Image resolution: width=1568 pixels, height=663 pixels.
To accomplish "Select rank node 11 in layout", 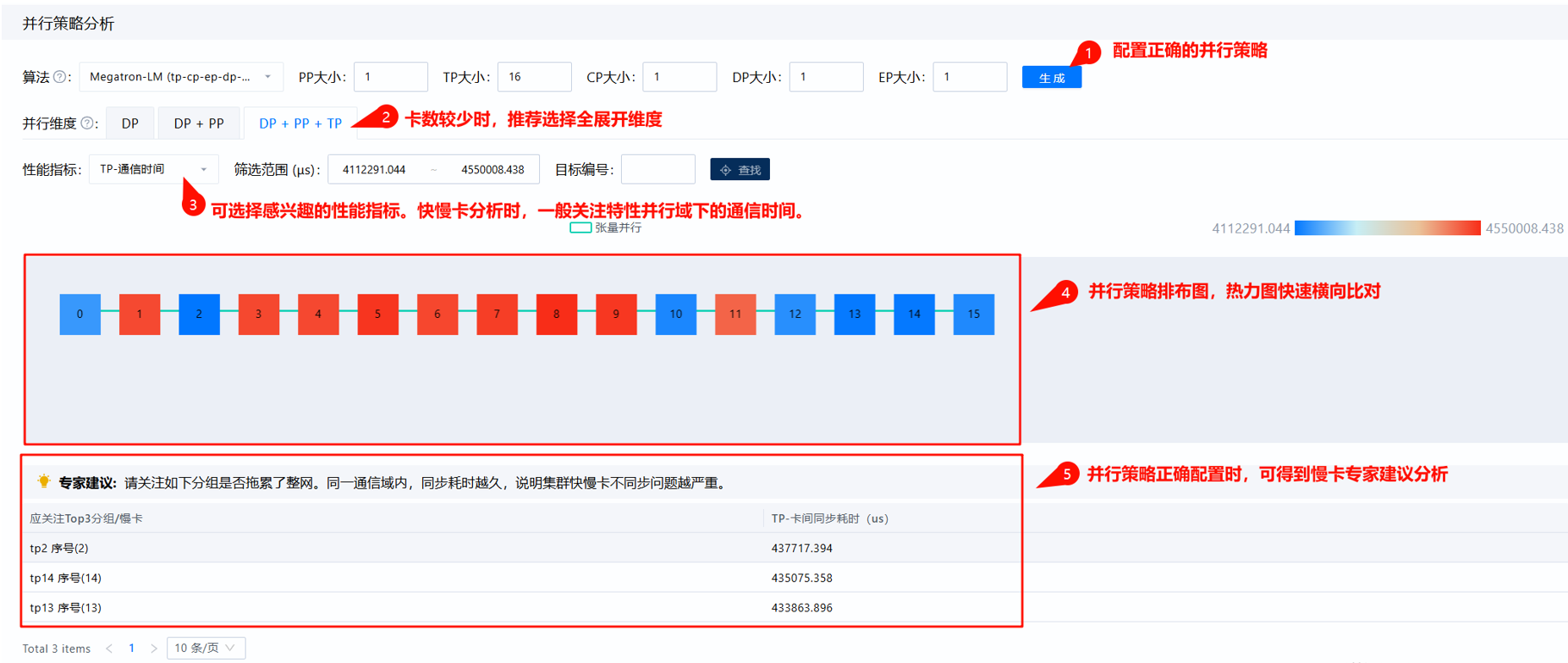I will (x=735, y=315).
